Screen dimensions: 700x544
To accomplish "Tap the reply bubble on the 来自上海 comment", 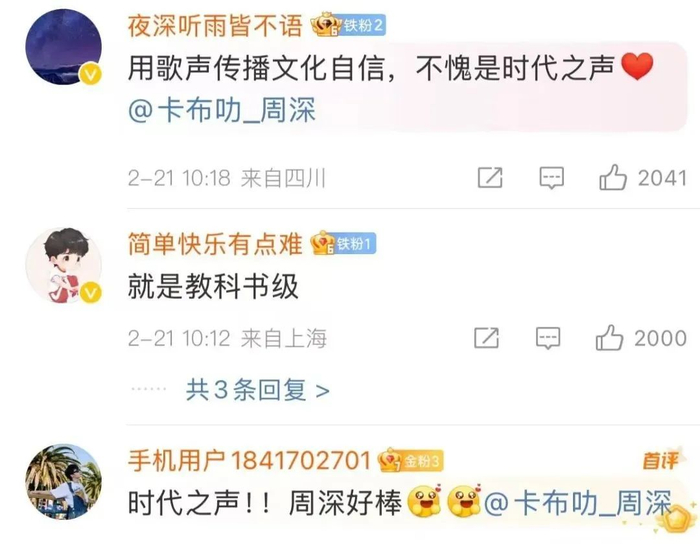I will pos(548,338).
